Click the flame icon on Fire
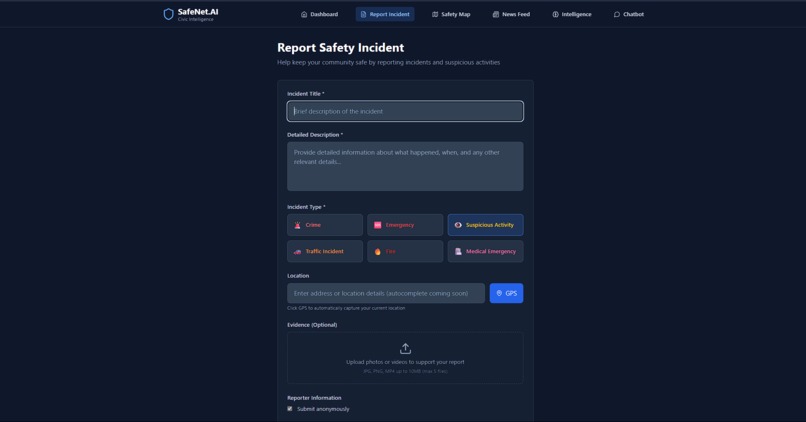 click(377, 252)
